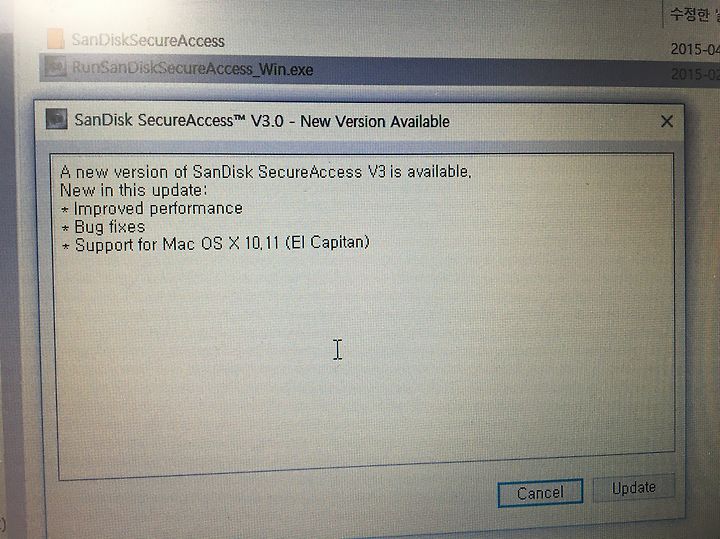Click blank dialog area left of Cancel button
Screen dimensions: 720x539
click(x=271, y=500)
